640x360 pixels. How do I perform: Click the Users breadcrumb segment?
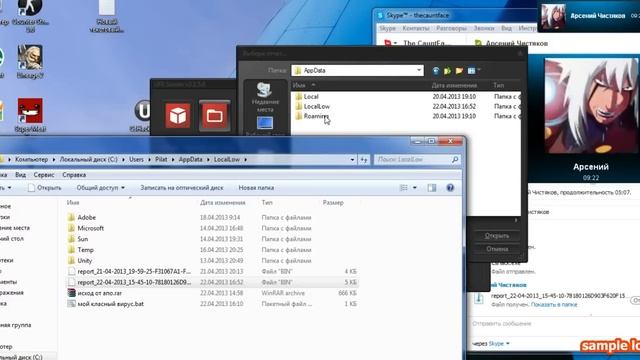click(x=136, y=160)
